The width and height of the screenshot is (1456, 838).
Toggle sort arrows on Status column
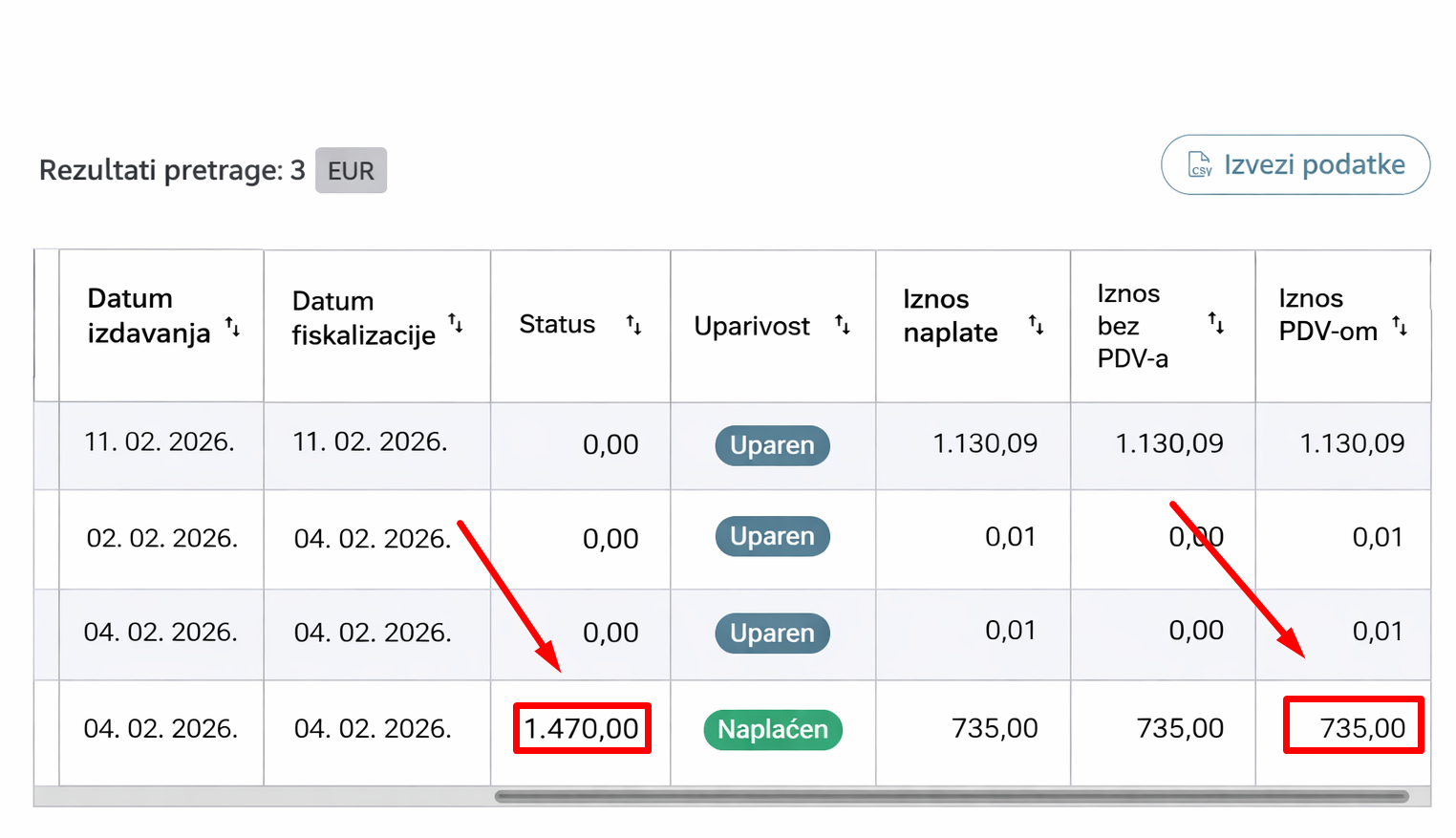point(633,325)
